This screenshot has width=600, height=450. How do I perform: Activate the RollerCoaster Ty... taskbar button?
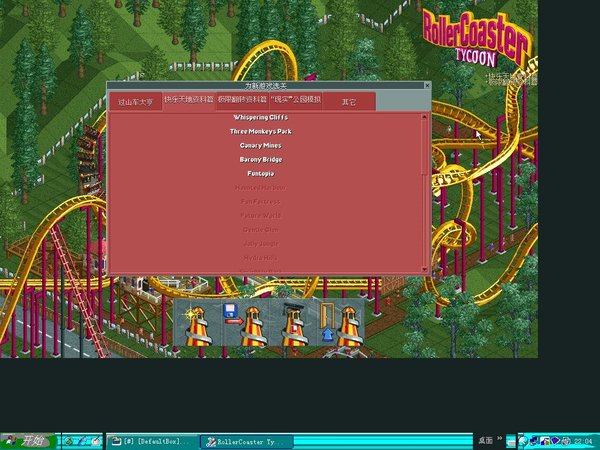[246, 442]
